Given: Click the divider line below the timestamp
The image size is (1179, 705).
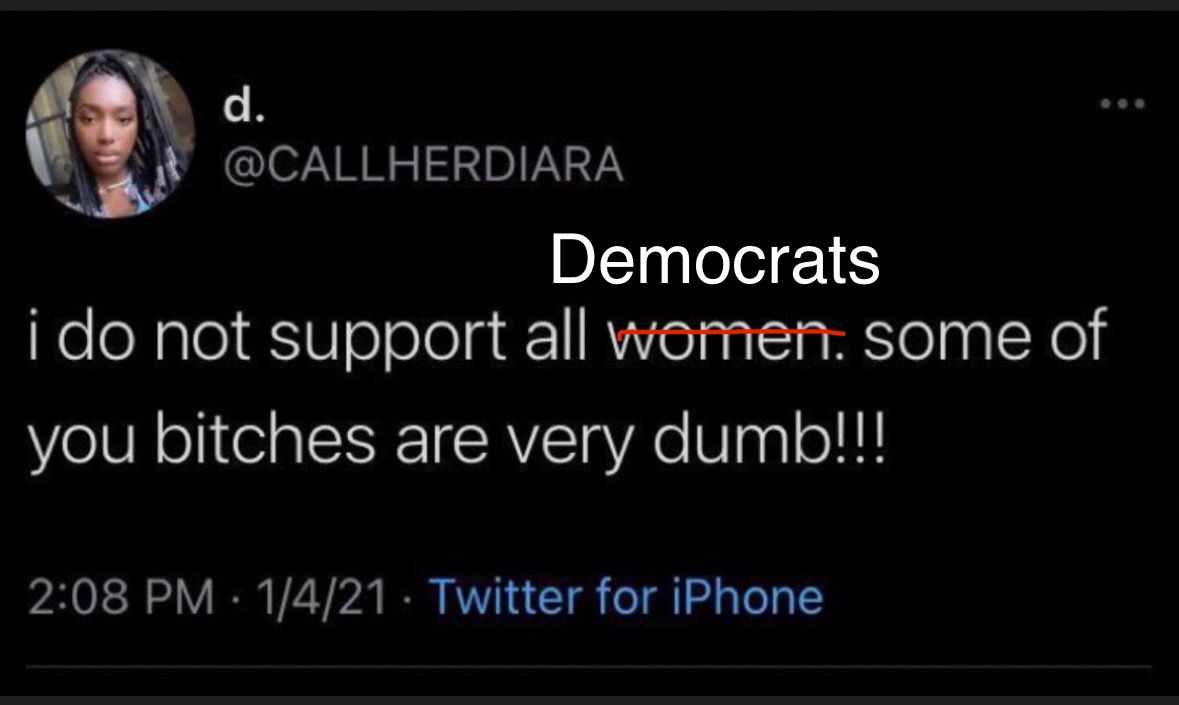Looking at the screenshot, I should (589, 666).
